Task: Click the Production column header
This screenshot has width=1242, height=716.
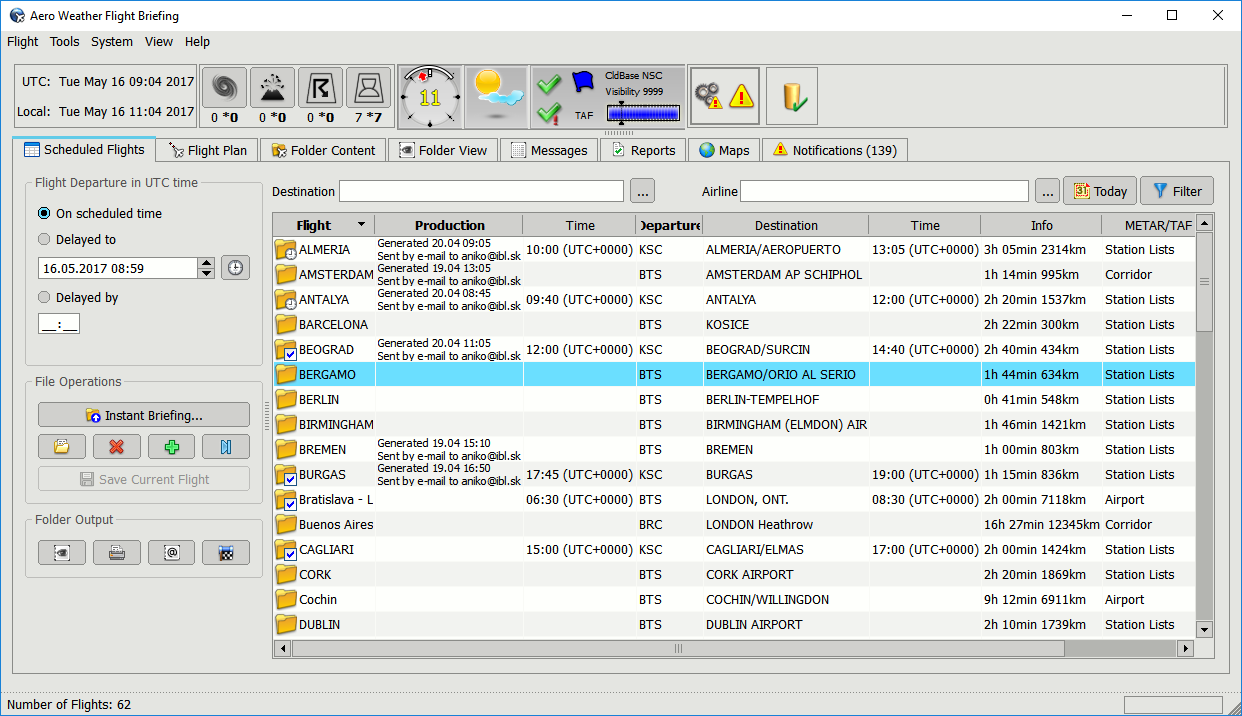Action: (449, 225)
